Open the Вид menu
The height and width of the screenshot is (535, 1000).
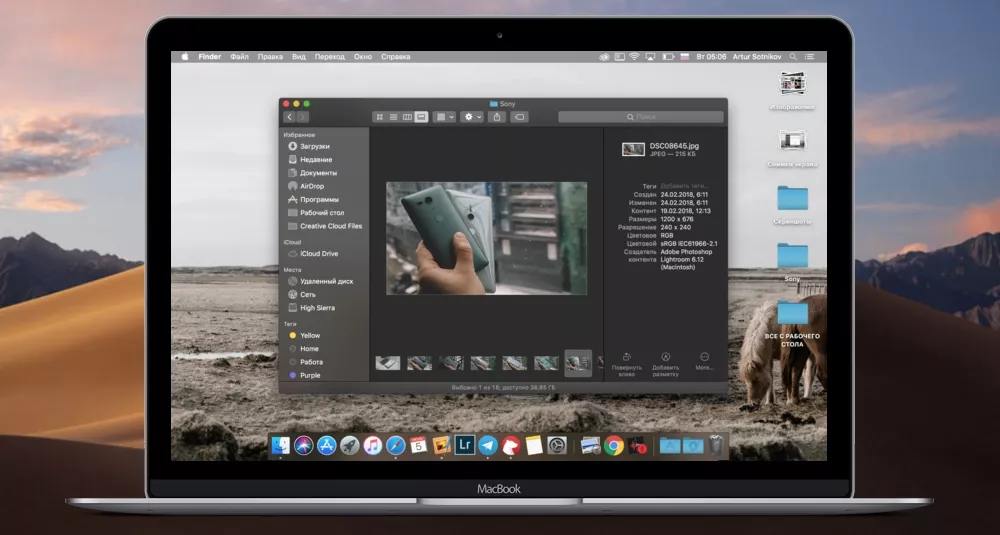pyautogui.click(x=299, y=57)
